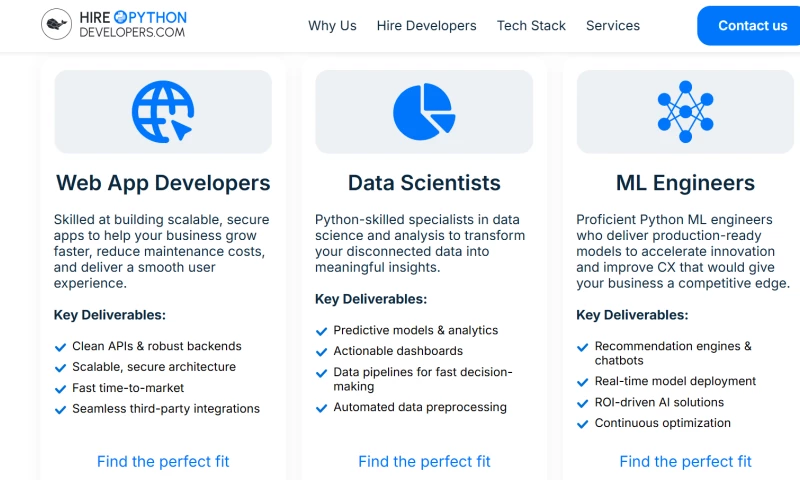Click checkmark next to Automated data preprocessing

tap(322, 408)
